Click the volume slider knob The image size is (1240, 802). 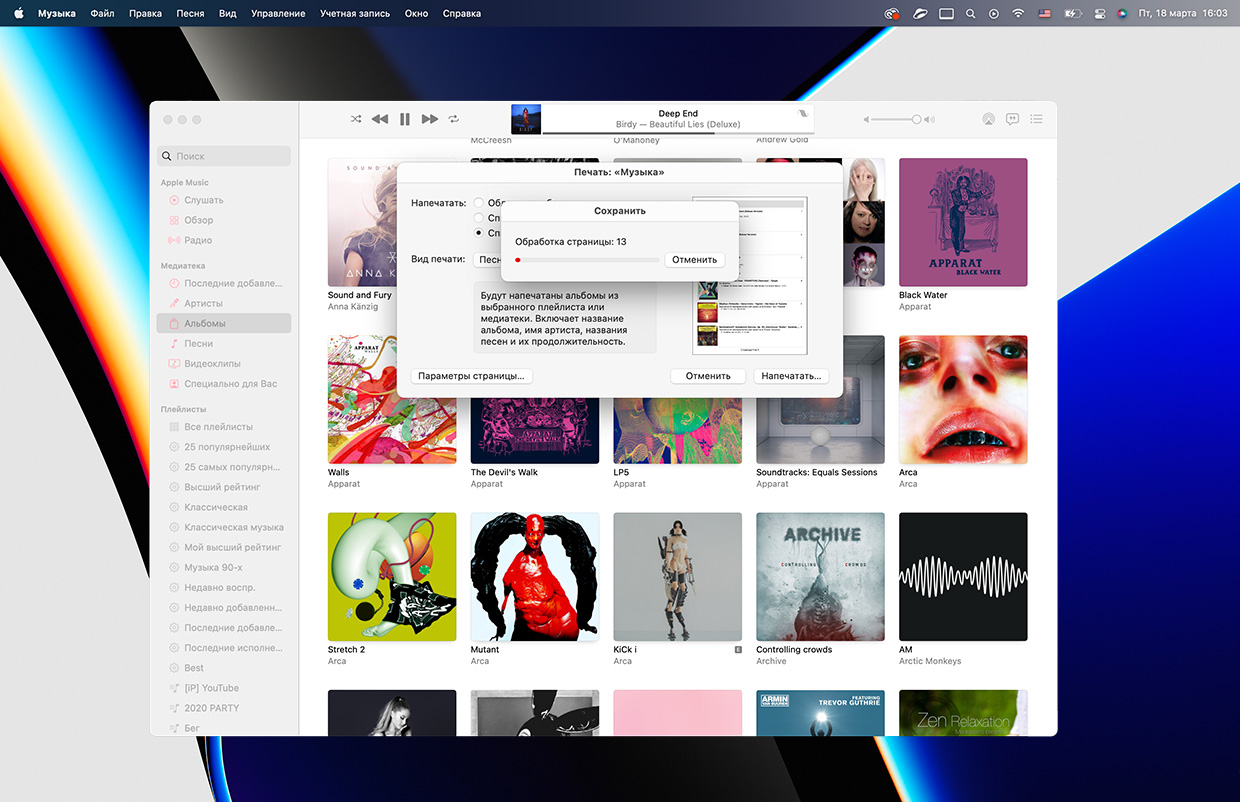(916, 119)
